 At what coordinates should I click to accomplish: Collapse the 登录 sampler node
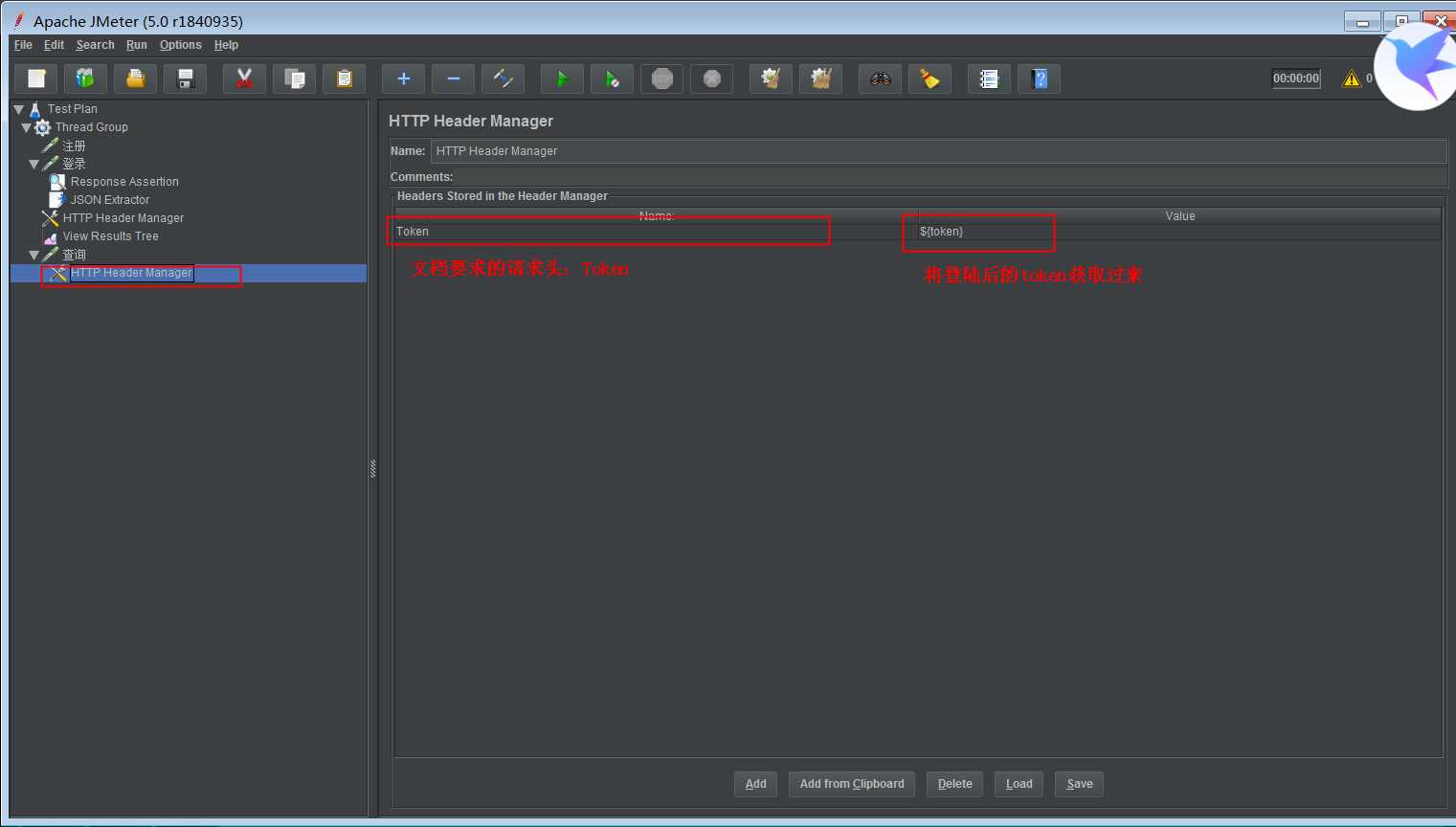(34, 164)
